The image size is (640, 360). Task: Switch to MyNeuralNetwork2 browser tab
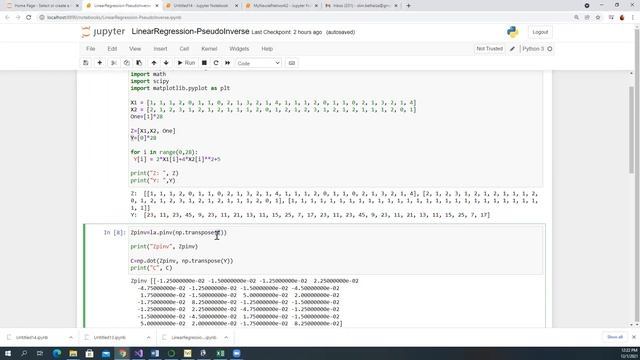281,6
